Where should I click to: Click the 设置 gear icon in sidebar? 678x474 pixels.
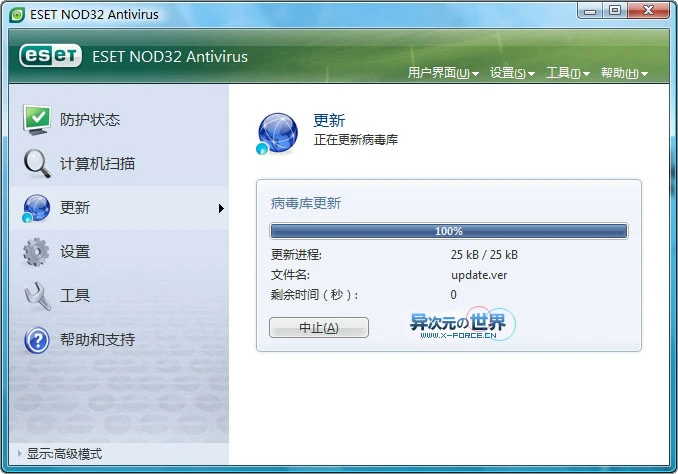36,252
